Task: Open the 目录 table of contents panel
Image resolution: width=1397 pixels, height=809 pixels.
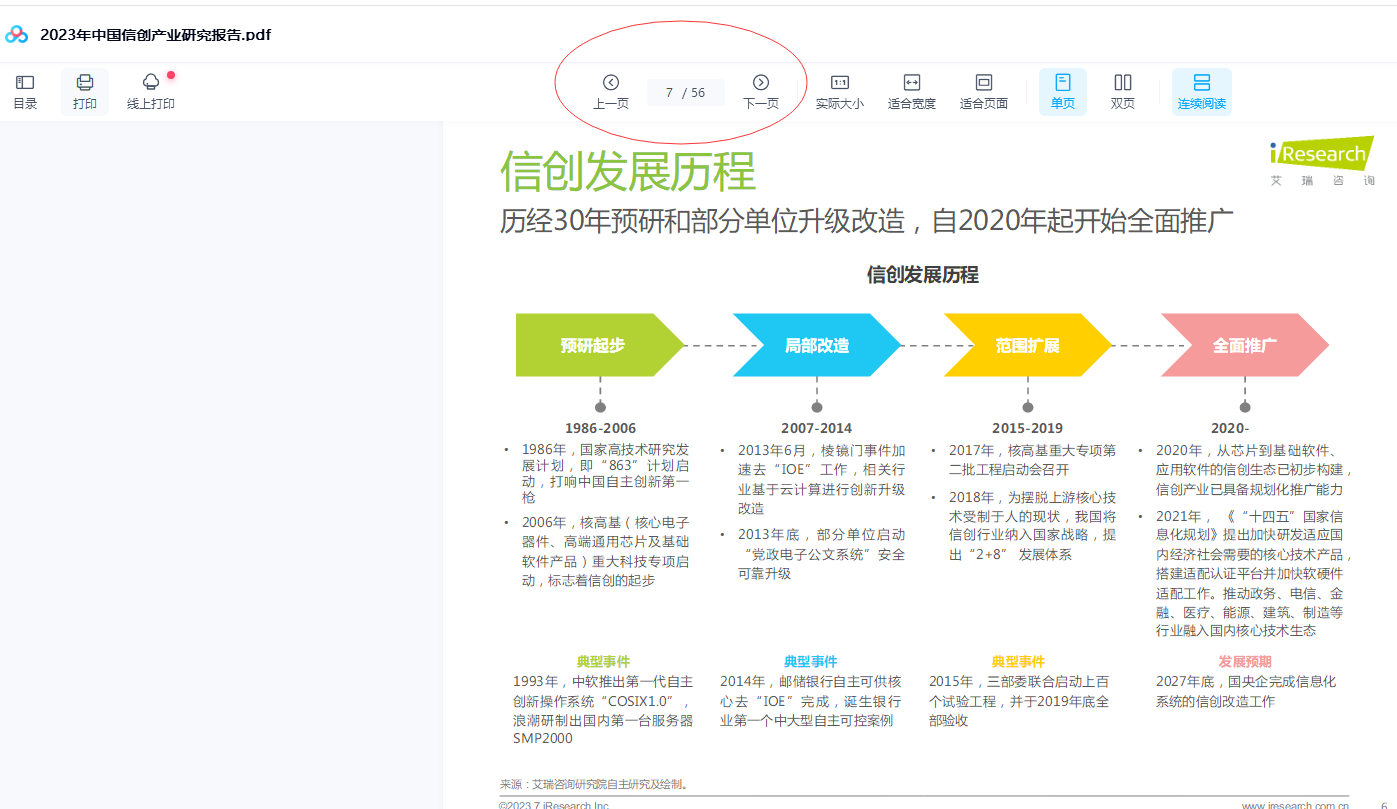Action: (25, 91)
